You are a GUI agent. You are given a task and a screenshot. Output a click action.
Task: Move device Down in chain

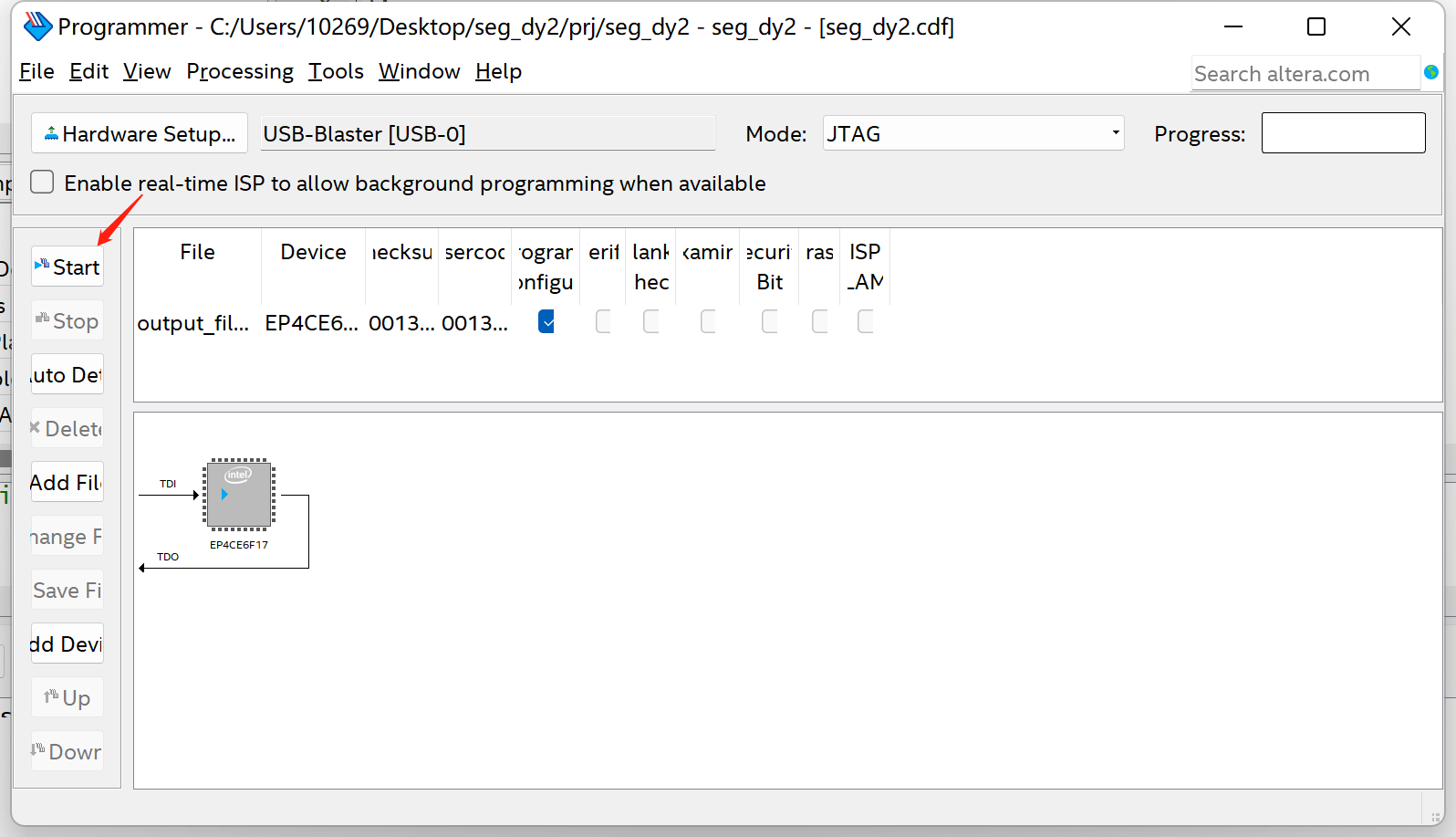click(68, 751)
